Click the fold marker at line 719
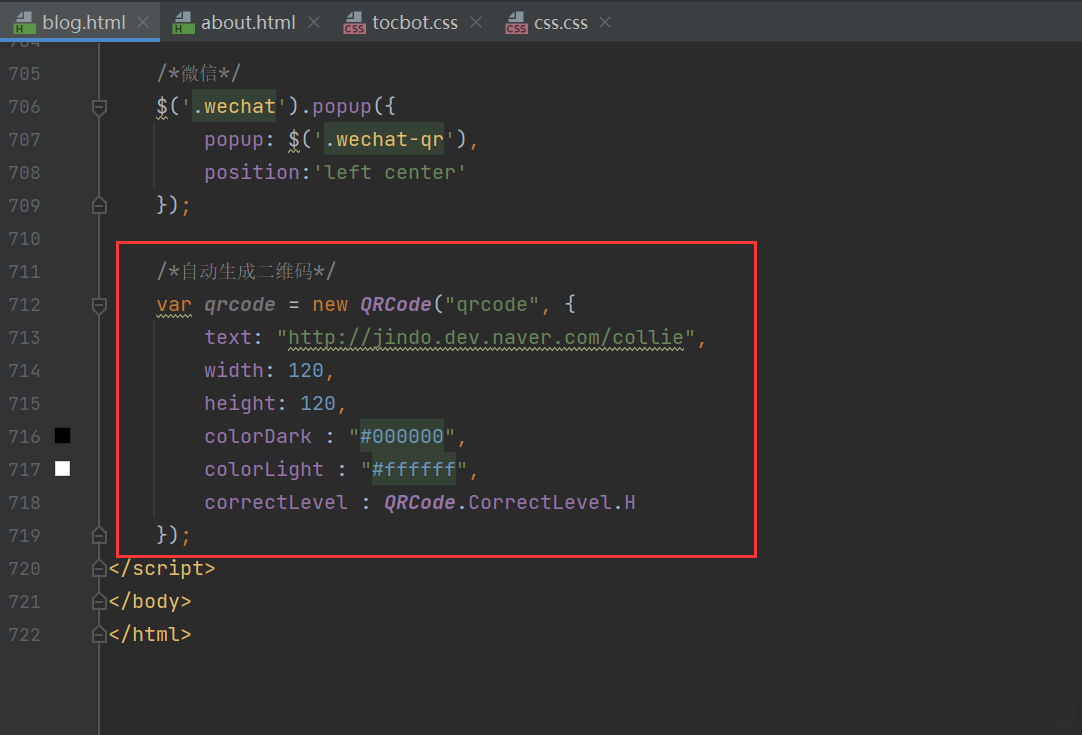Screen dimensions: 1082x735 pyautogui.click(x=99, y=536)
